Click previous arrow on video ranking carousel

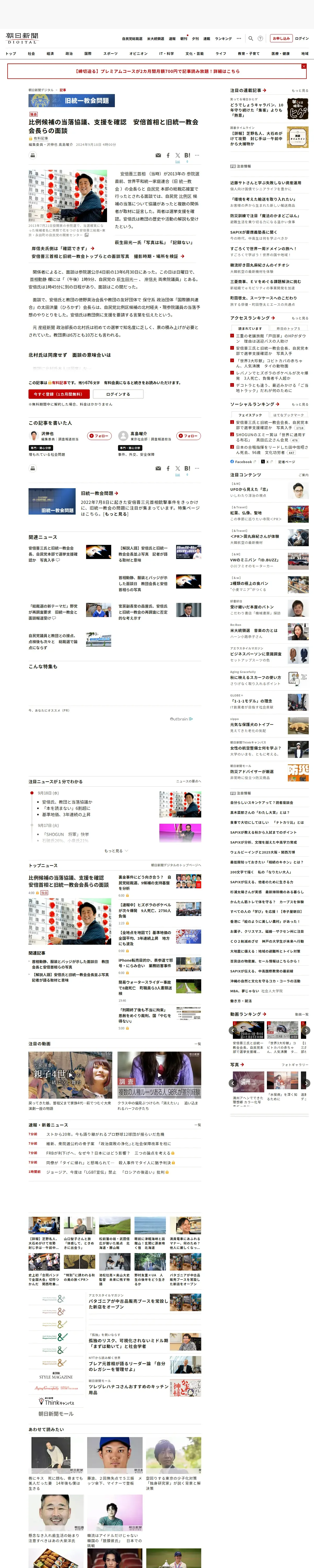pyautogui.click(x=232, y=1030)
